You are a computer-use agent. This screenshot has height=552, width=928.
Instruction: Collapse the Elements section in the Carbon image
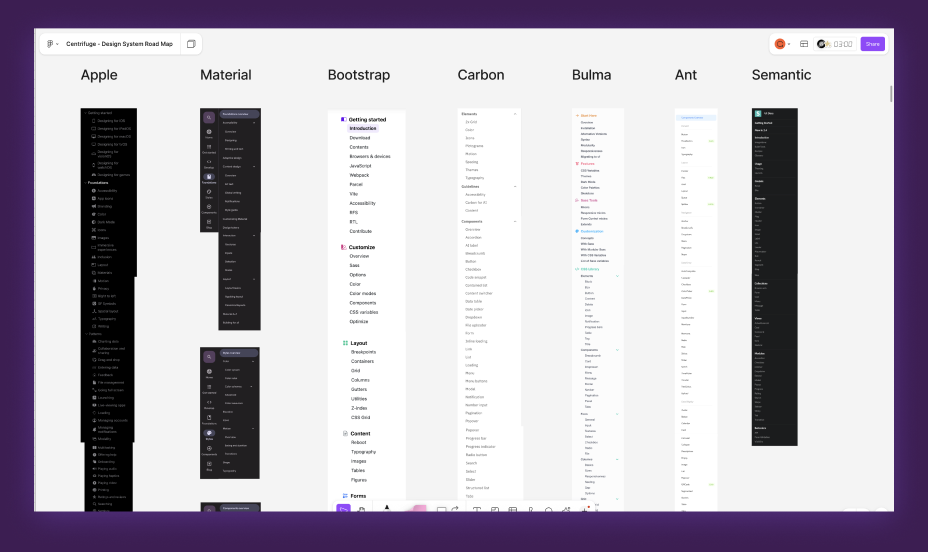[x=515, y=114]
